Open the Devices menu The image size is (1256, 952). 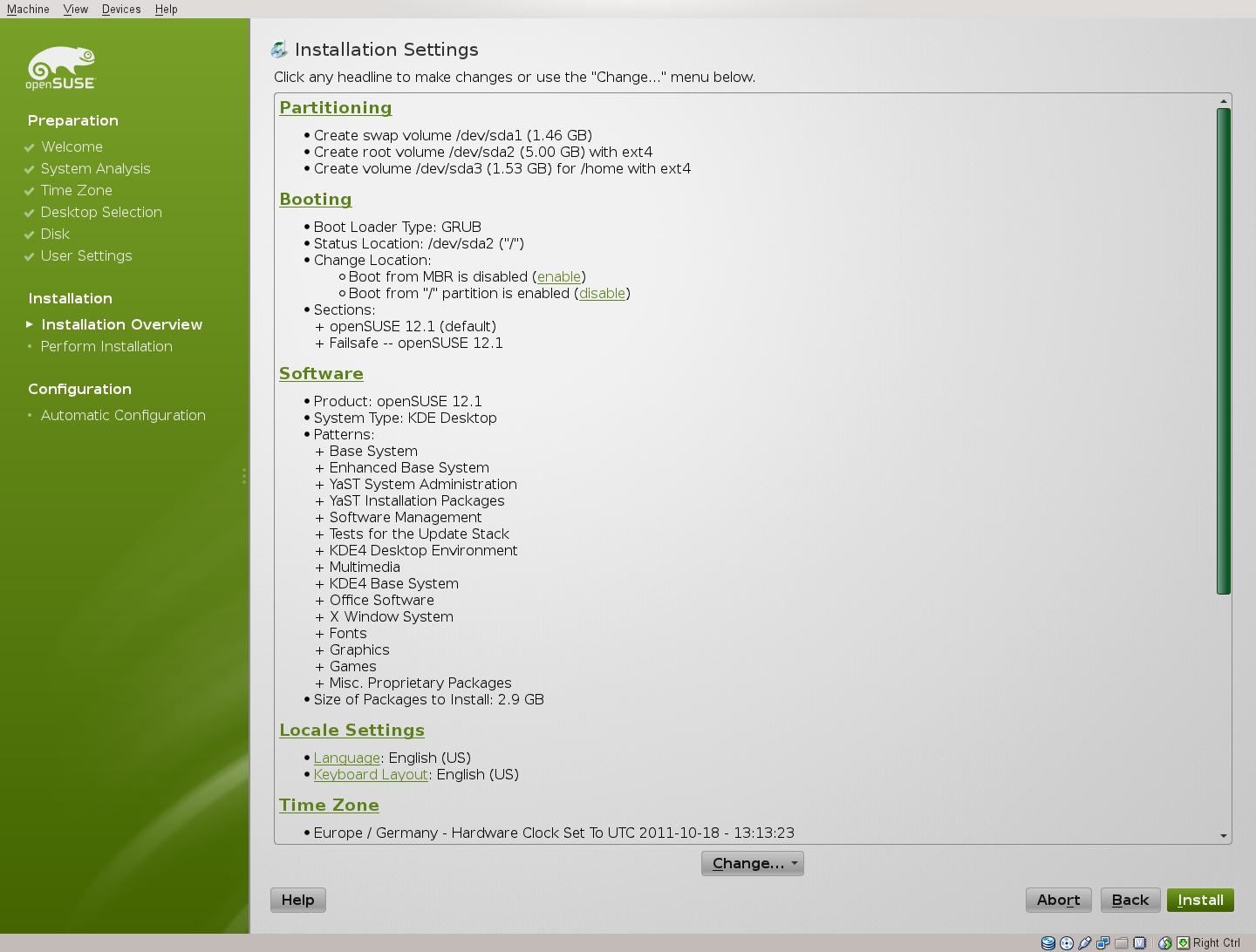pos(121,9)
